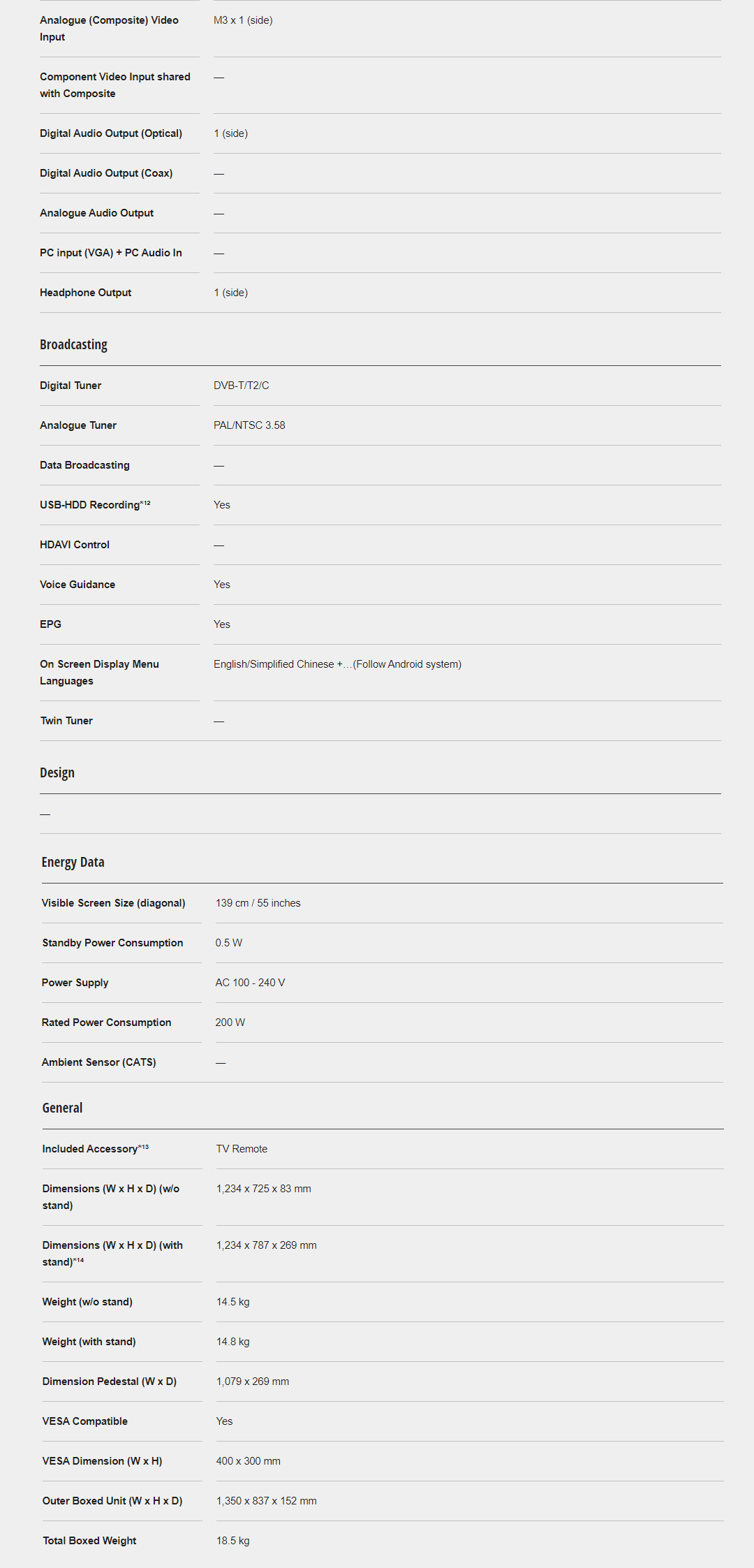Click the On Screen Display languages value
The width and height of the screenshot is (754, 1568).
click(x=337, y=664)
